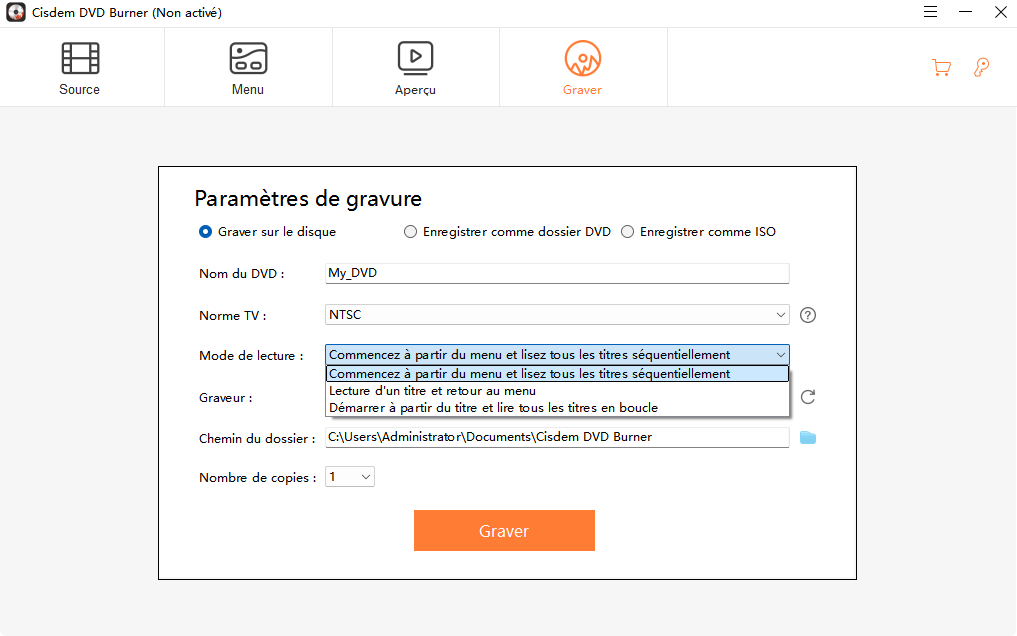Browse folders for Chemin du dossier
This screenshot has width=1017, height=636.
pos(808,436)
